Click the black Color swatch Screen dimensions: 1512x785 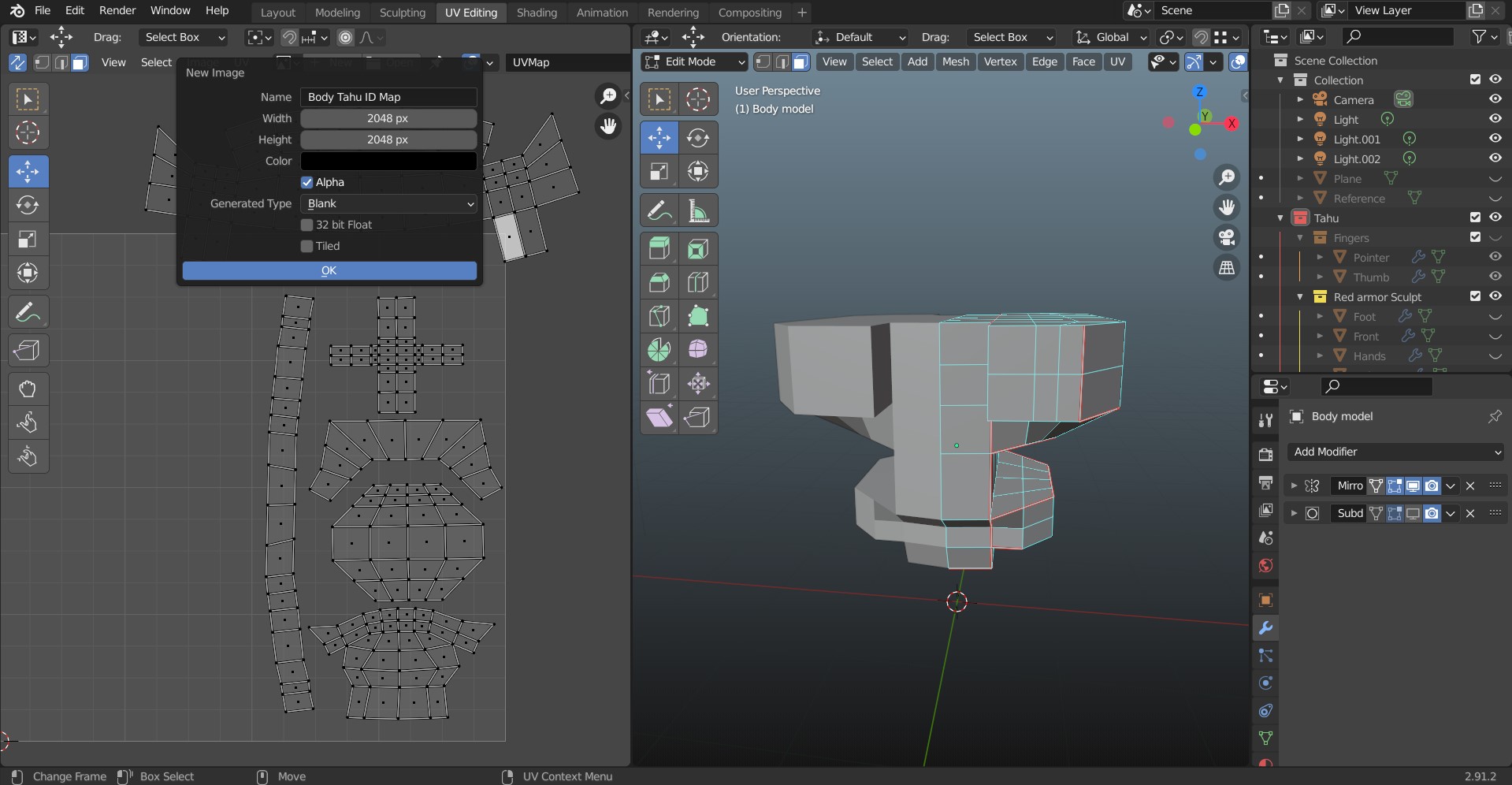tap(388, 161)
